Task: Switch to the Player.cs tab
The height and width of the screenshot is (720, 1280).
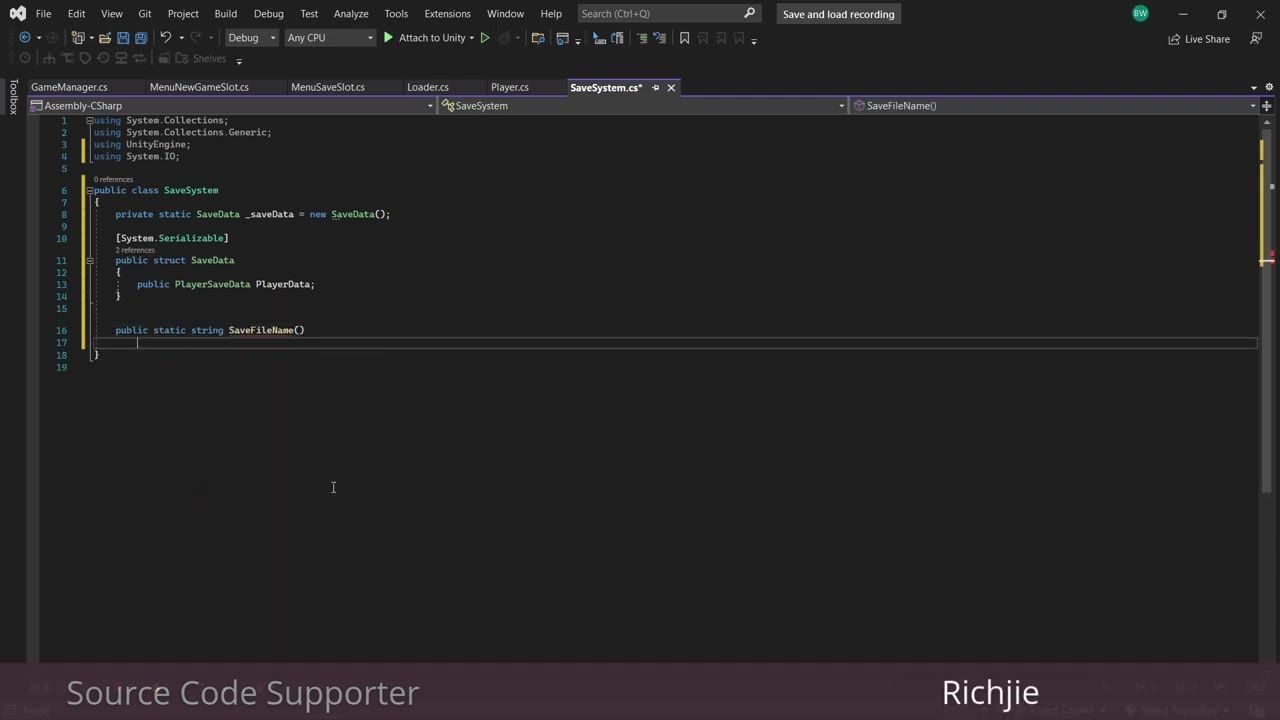Action: (510, 87)
